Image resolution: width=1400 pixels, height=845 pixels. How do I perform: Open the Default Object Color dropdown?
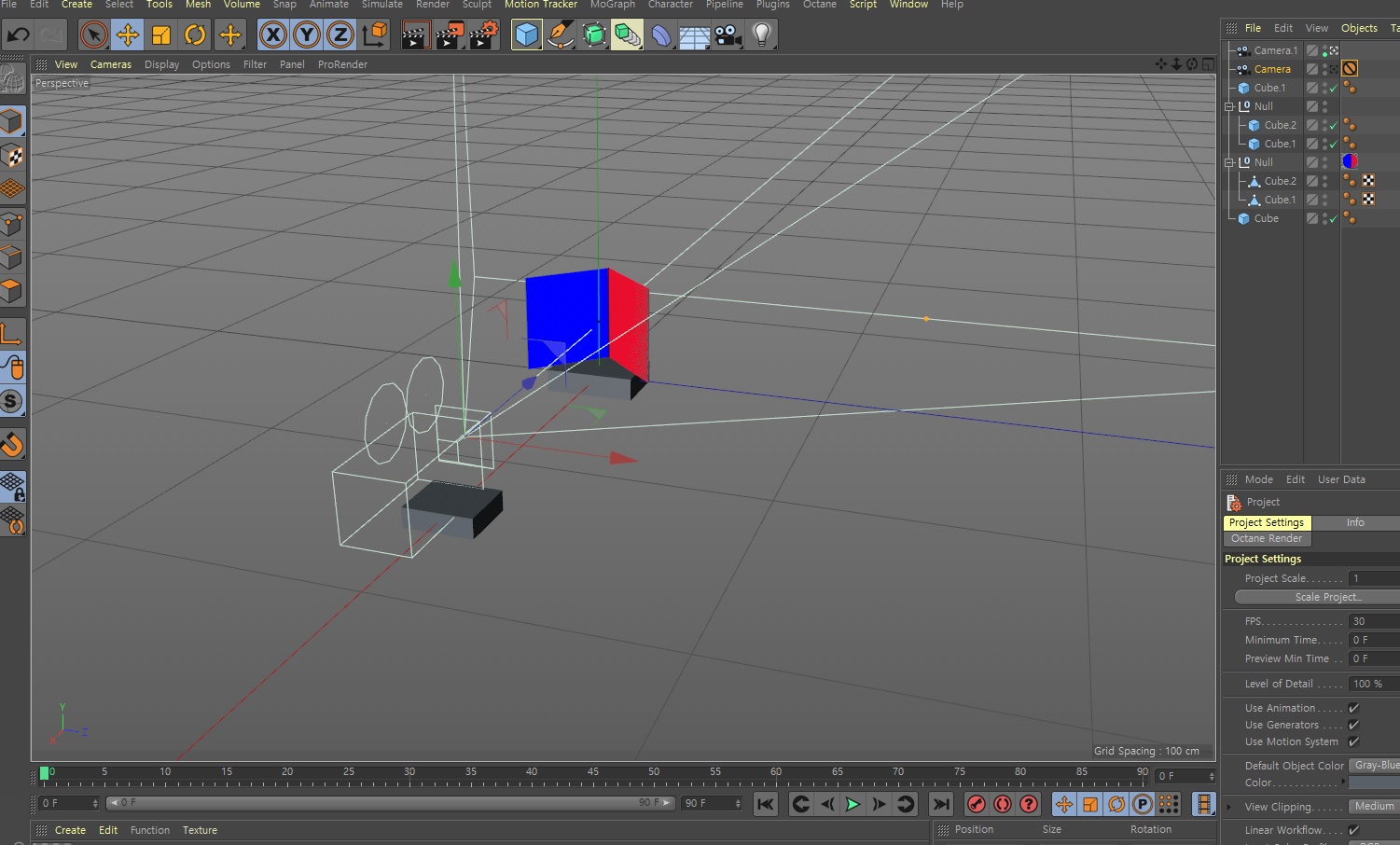[1375, 766]
